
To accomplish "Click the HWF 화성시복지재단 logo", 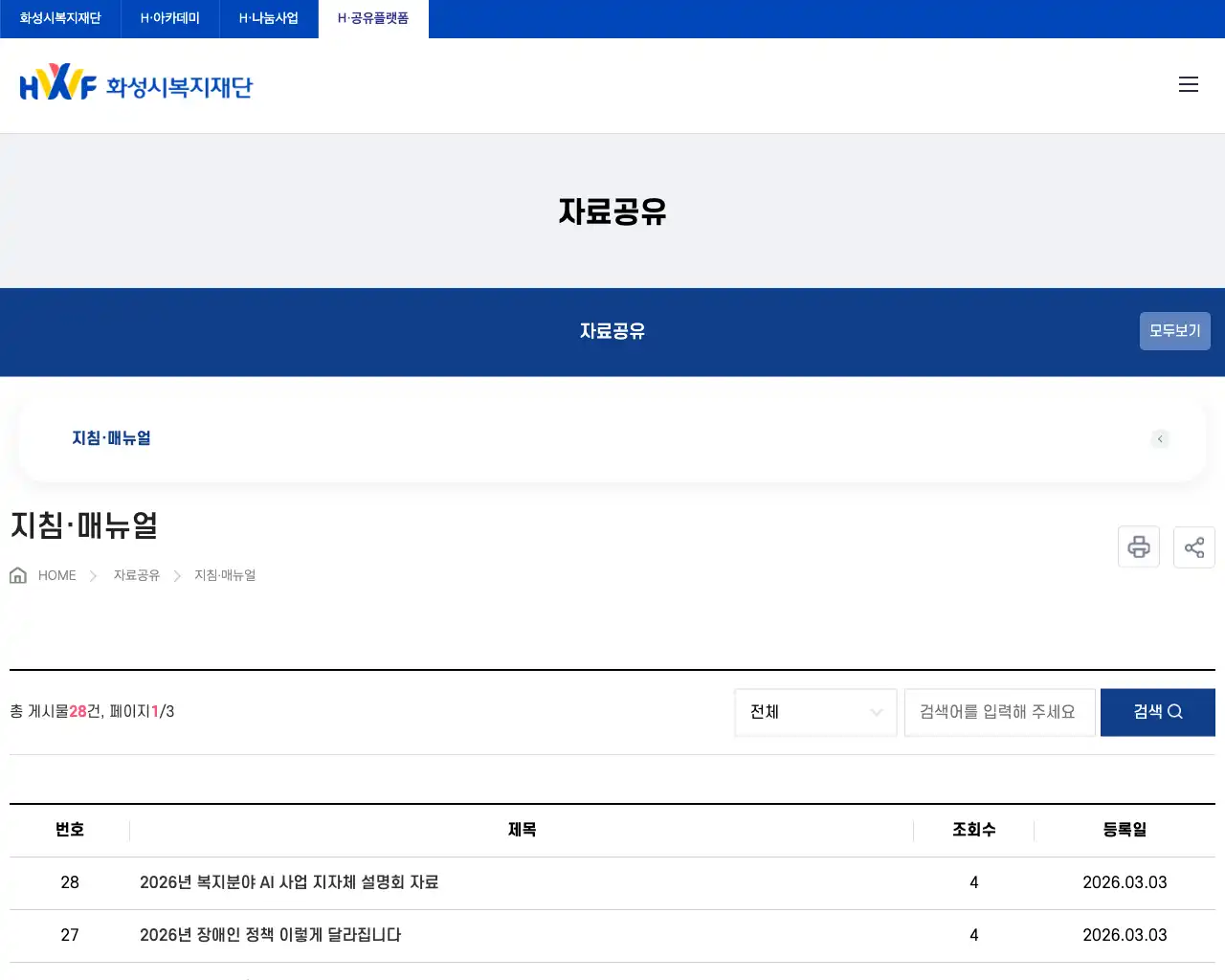I will (134, 84).
